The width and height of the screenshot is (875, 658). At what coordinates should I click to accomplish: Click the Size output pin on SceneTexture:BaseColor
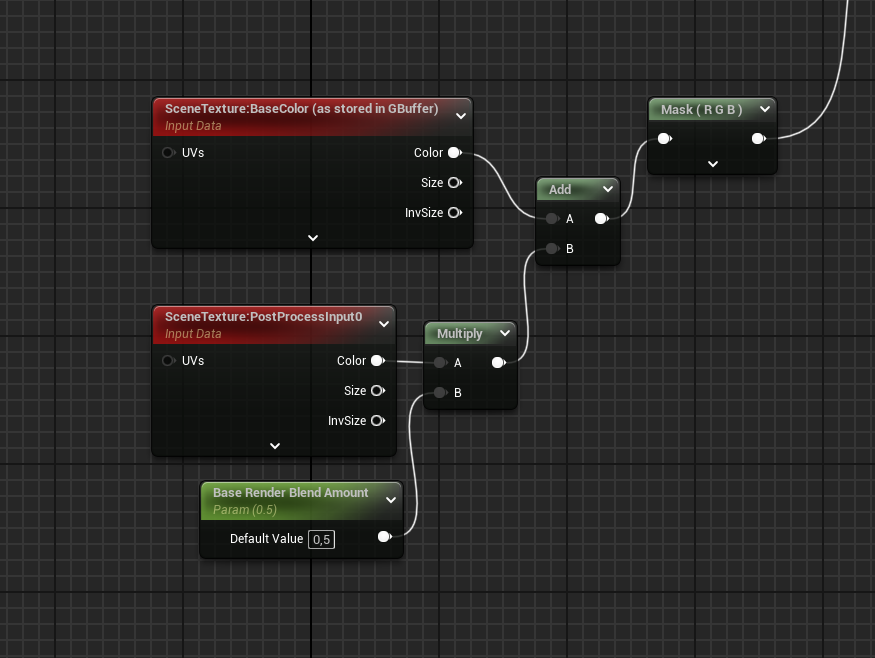coord(454,183)
